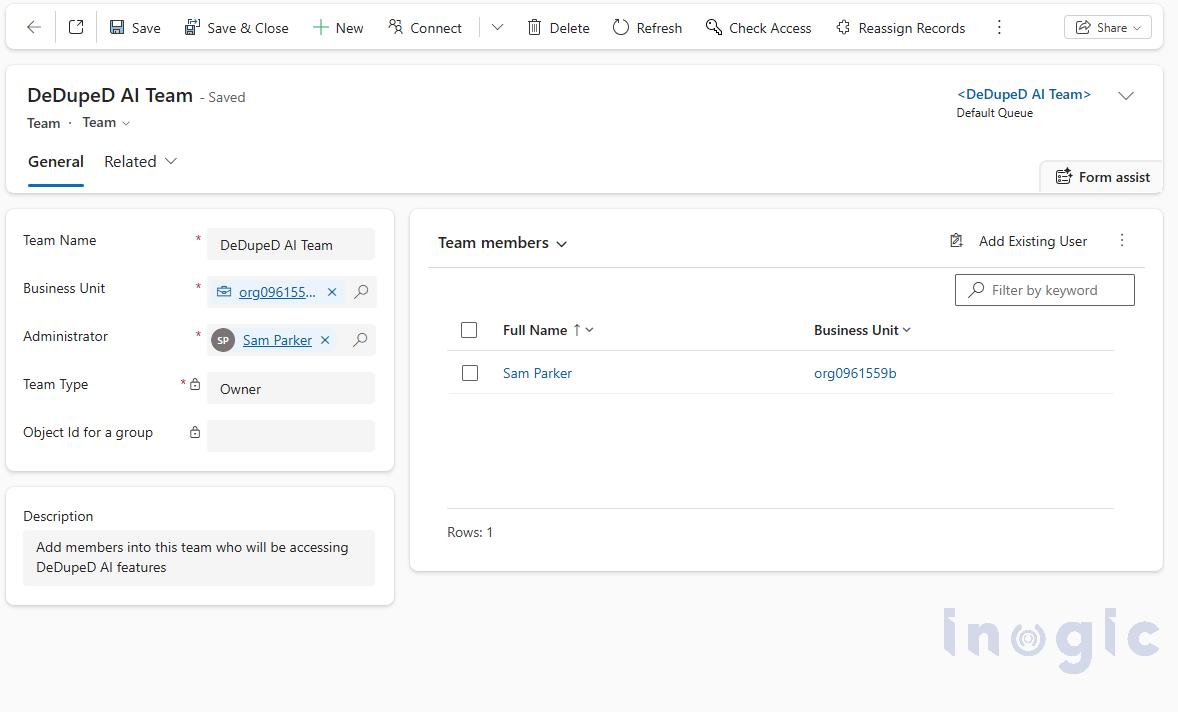Viewport: 1178px width, 712px height.
Task: Click the Rows: 1 count text
Action: pyautogui.click(x=470, y=532)
